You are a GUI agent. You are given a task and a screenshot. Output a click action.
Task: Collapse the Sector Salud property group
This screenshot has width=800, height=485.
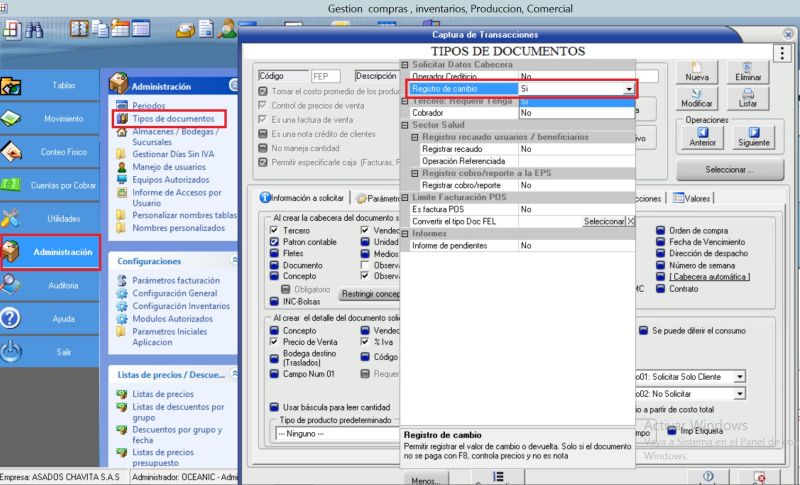pos(406,125)
